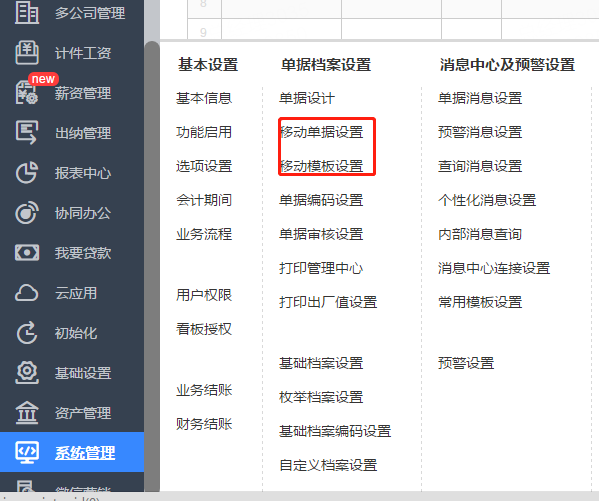Open the 移动单据设置 link
Screen dimensions: 599x501
pos(321,132)
